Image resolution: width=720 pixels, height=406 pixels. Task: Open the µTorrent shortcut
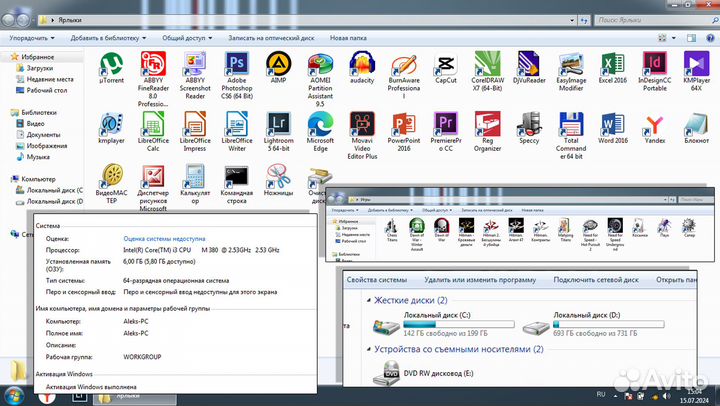(112, 68)
